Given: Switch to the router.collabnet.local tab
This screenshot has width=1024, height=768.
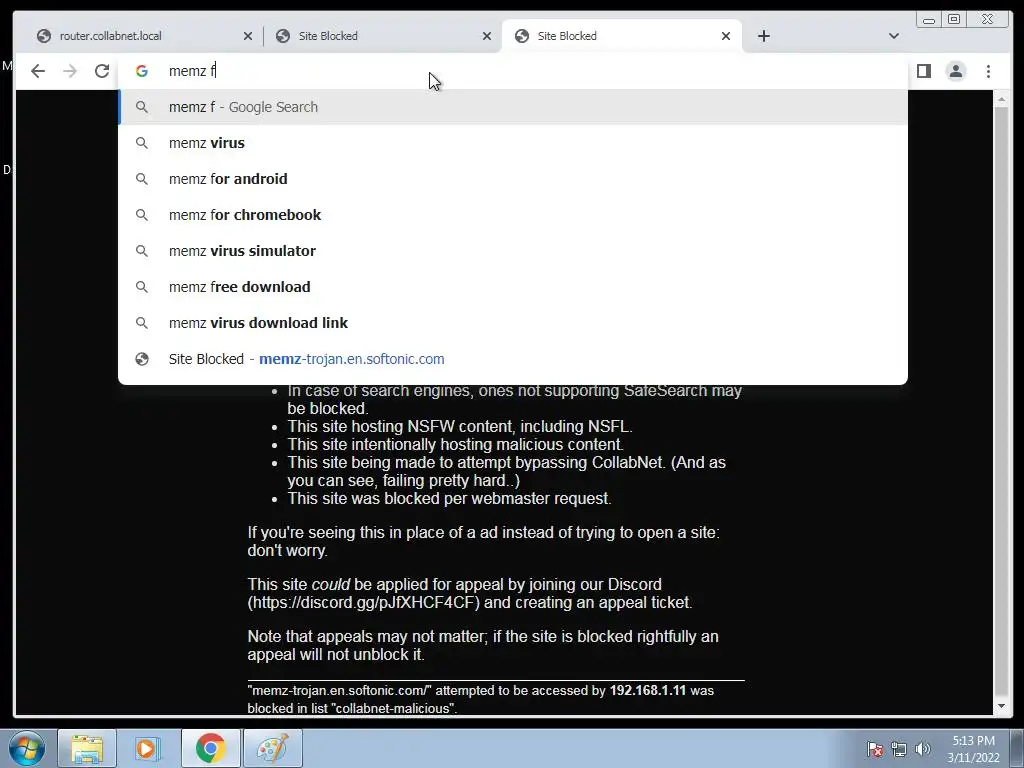Looking at the screenshot, I should point(144,36).
